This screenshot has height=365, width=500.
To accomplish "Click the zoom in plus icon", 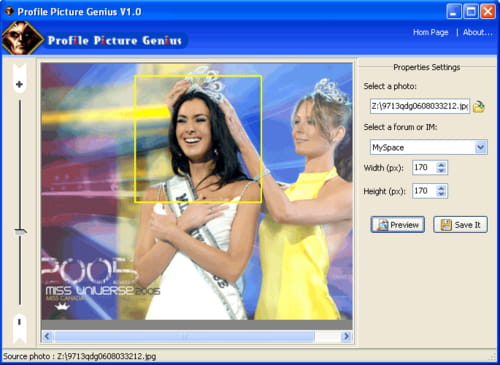I will point(19,84).
